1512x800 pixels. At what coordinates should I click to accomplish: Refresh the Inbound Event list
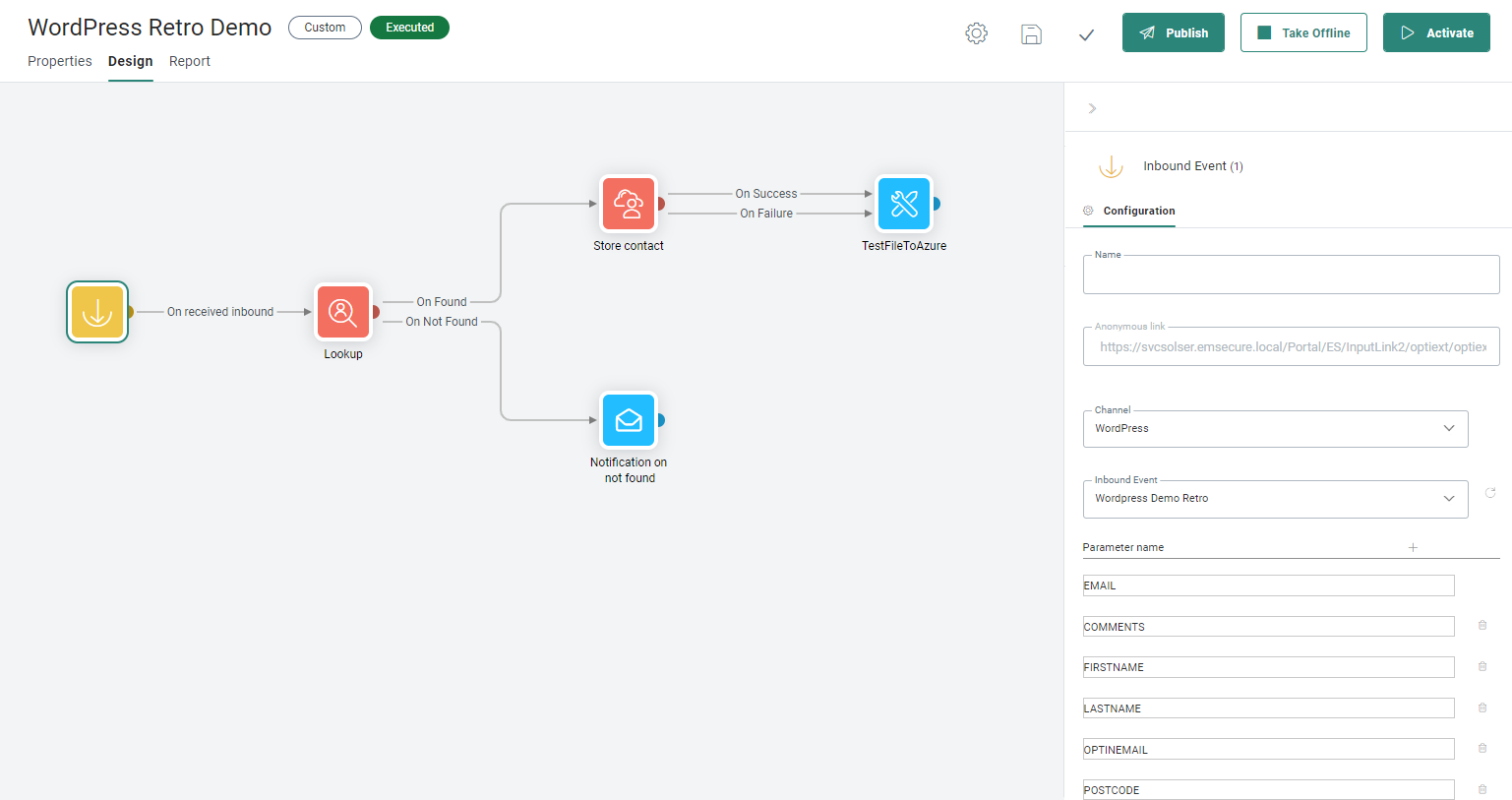1490,493
